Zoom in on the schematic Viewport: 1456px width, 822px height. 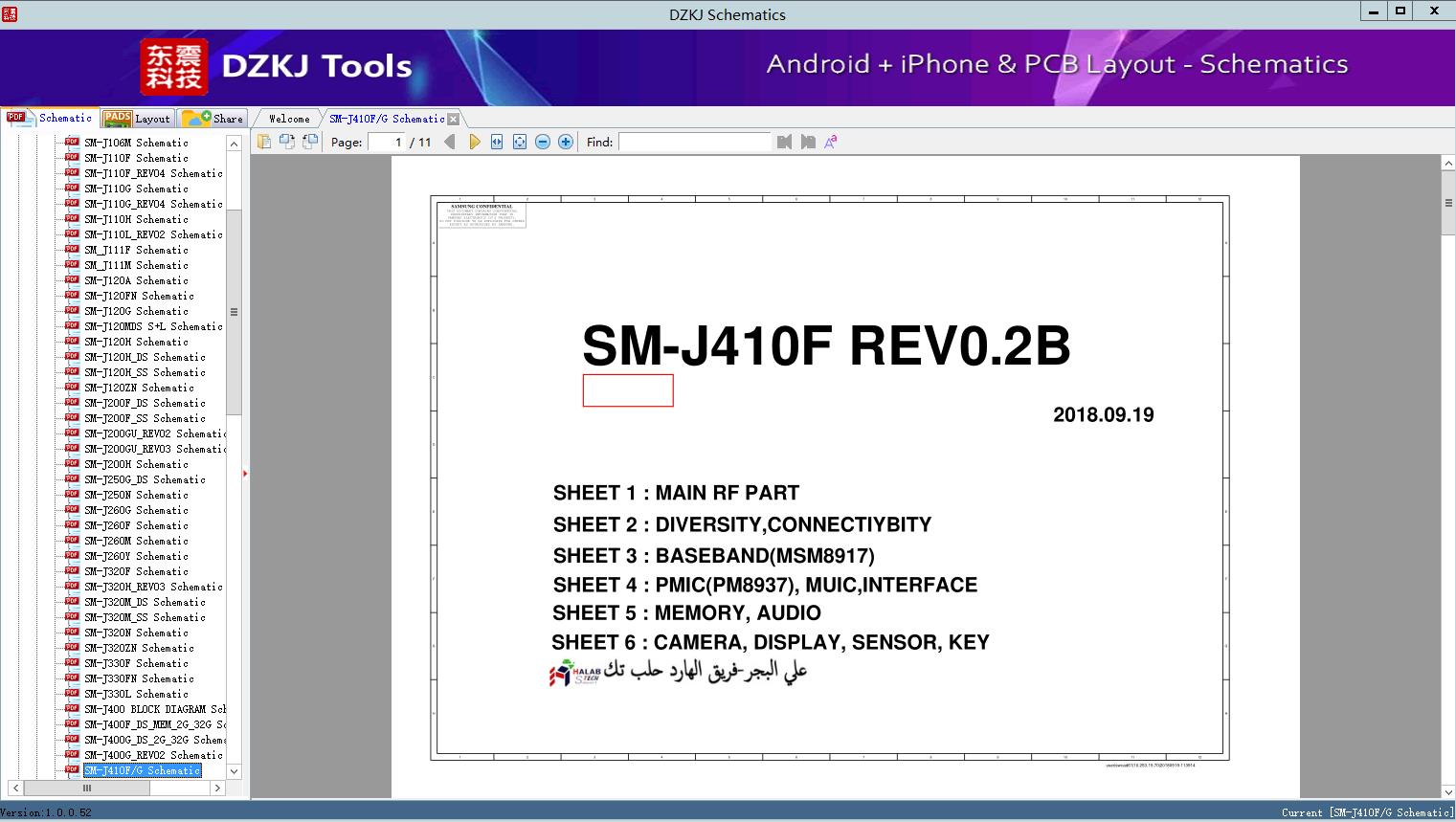point(566,142)
